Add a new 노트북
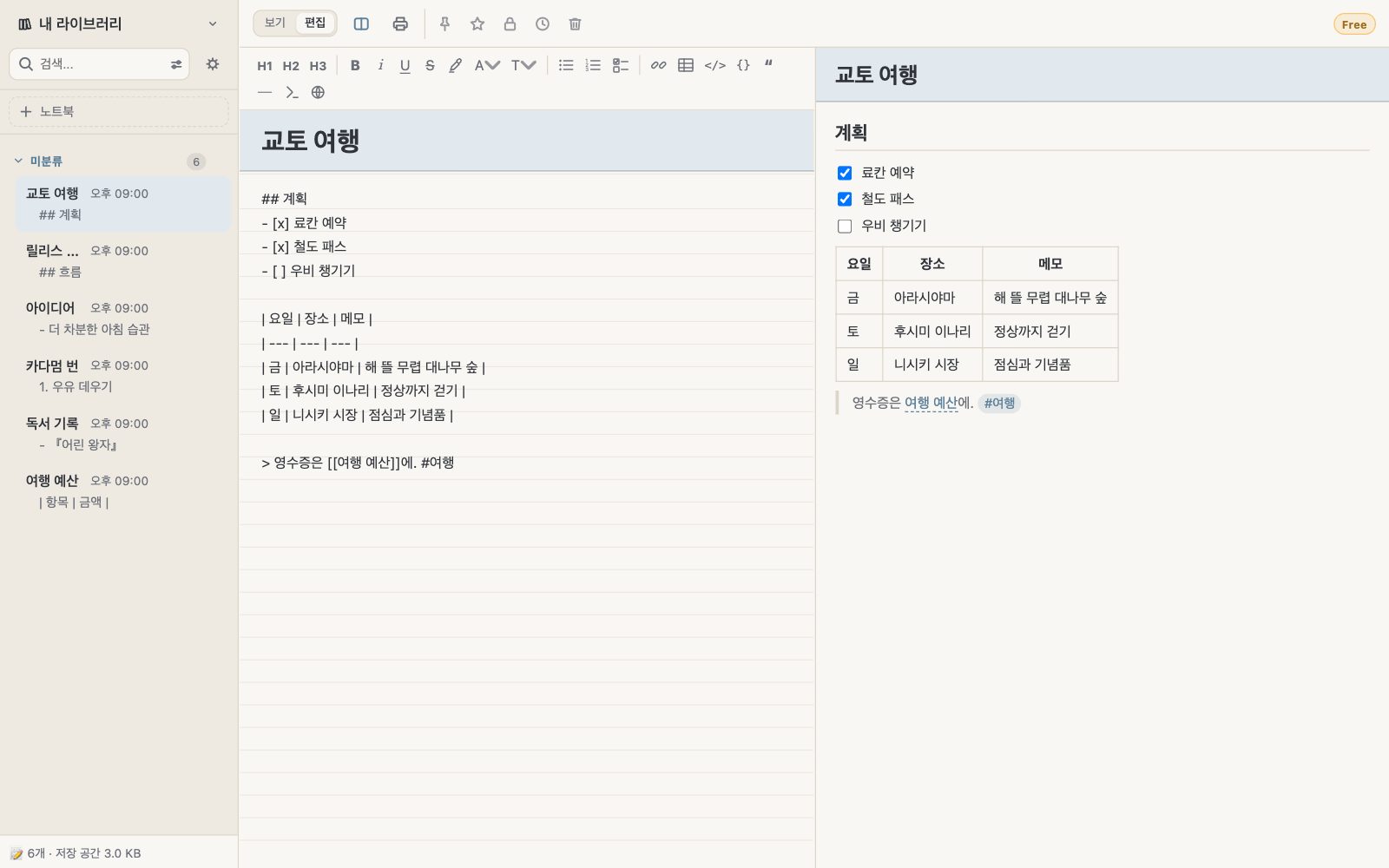 point(119,111)
